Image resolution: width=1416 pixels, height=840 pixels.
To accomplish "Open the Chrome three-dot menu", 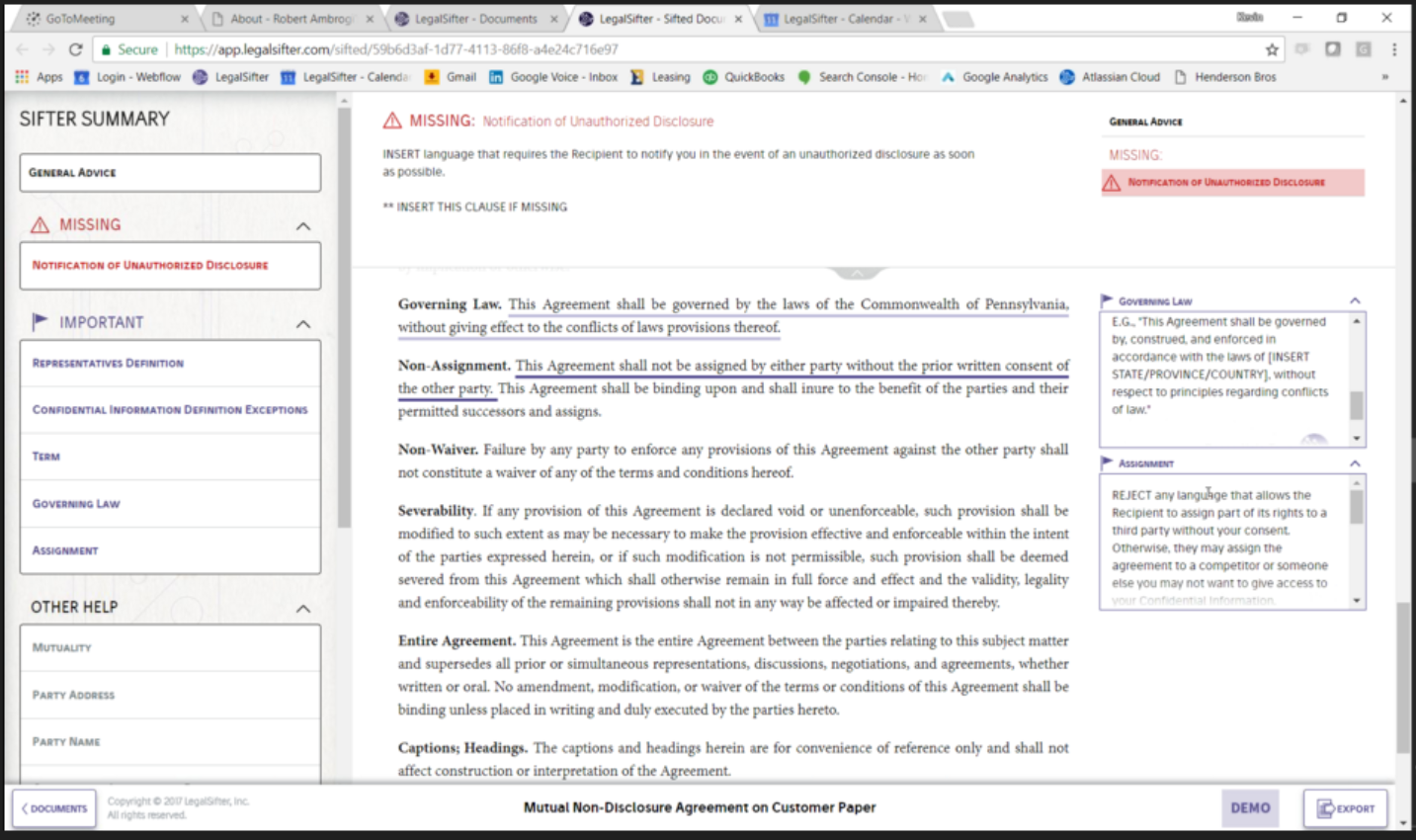I will tap(1394, 49).
